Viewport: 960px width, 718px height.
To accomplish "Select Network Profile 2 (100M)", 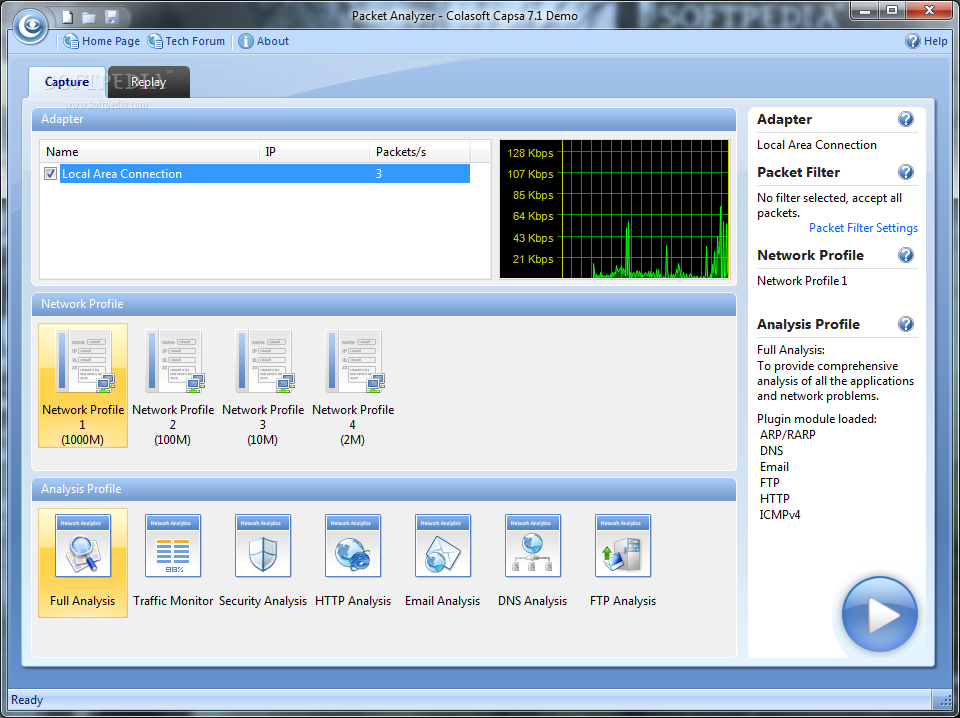I will 172,360.
